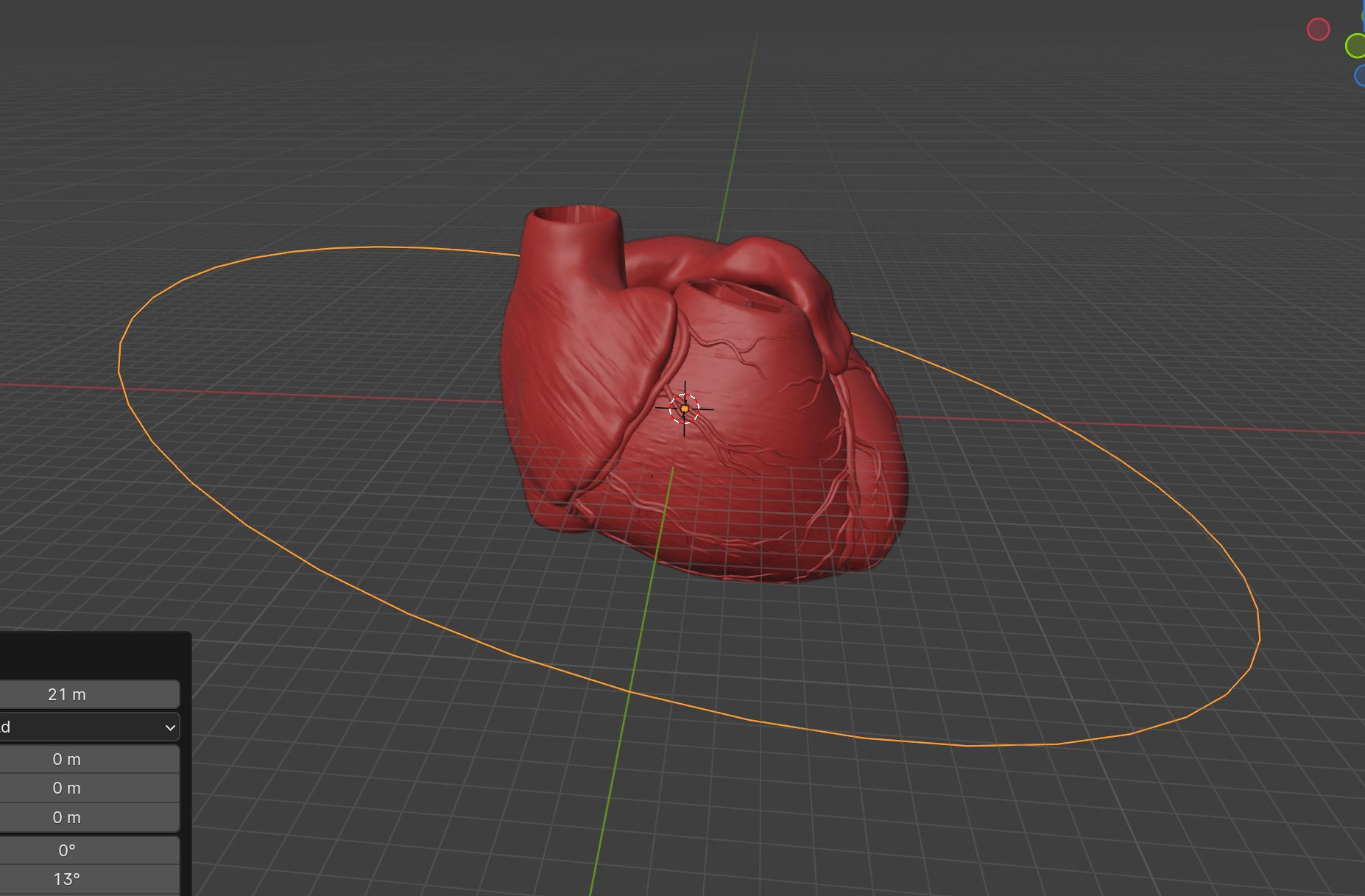
Task: Open the dropdown ending in "d"
Action: [89, 727]
